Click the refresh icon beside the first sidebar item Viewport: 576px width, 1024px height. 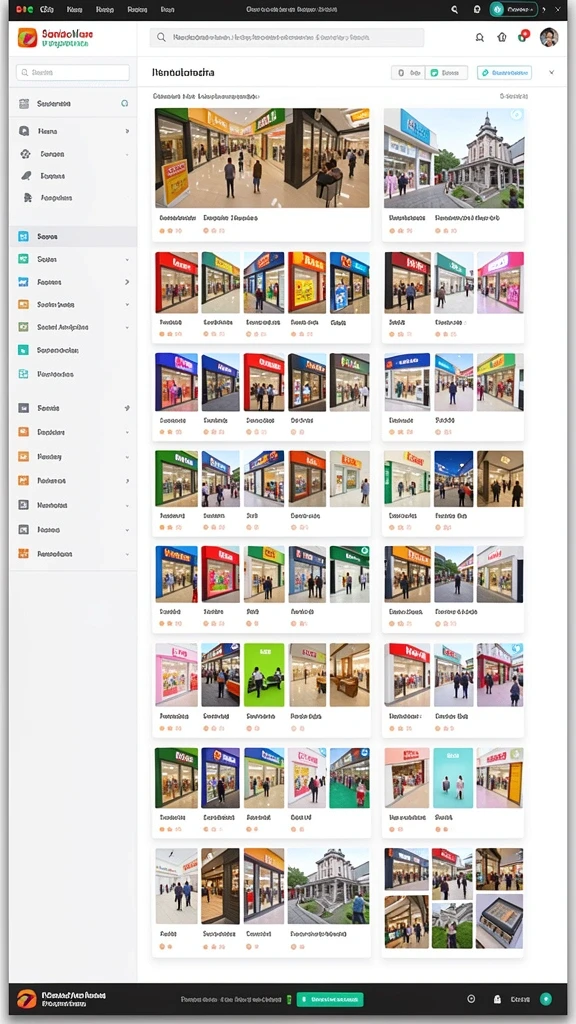click(125, 103)
